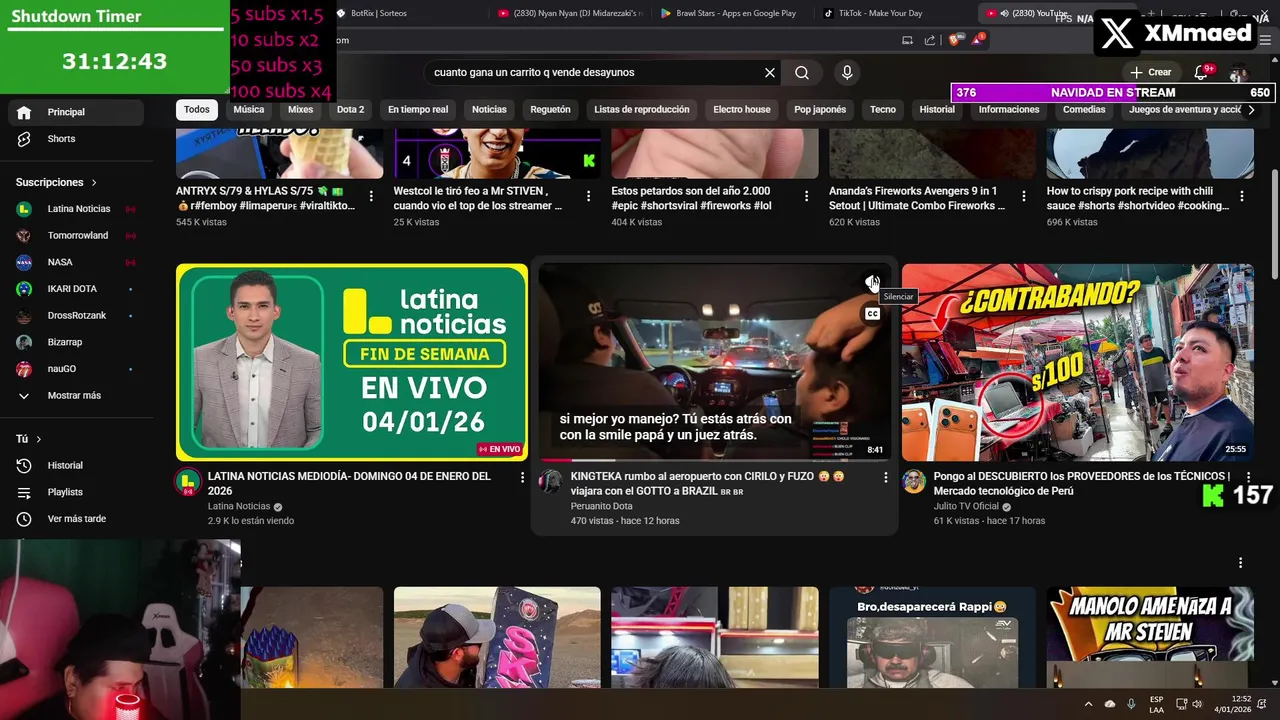Open options for Westcol Mr STIVEN short
This screenshot has height=720, width=1280.
click(588, 197)
